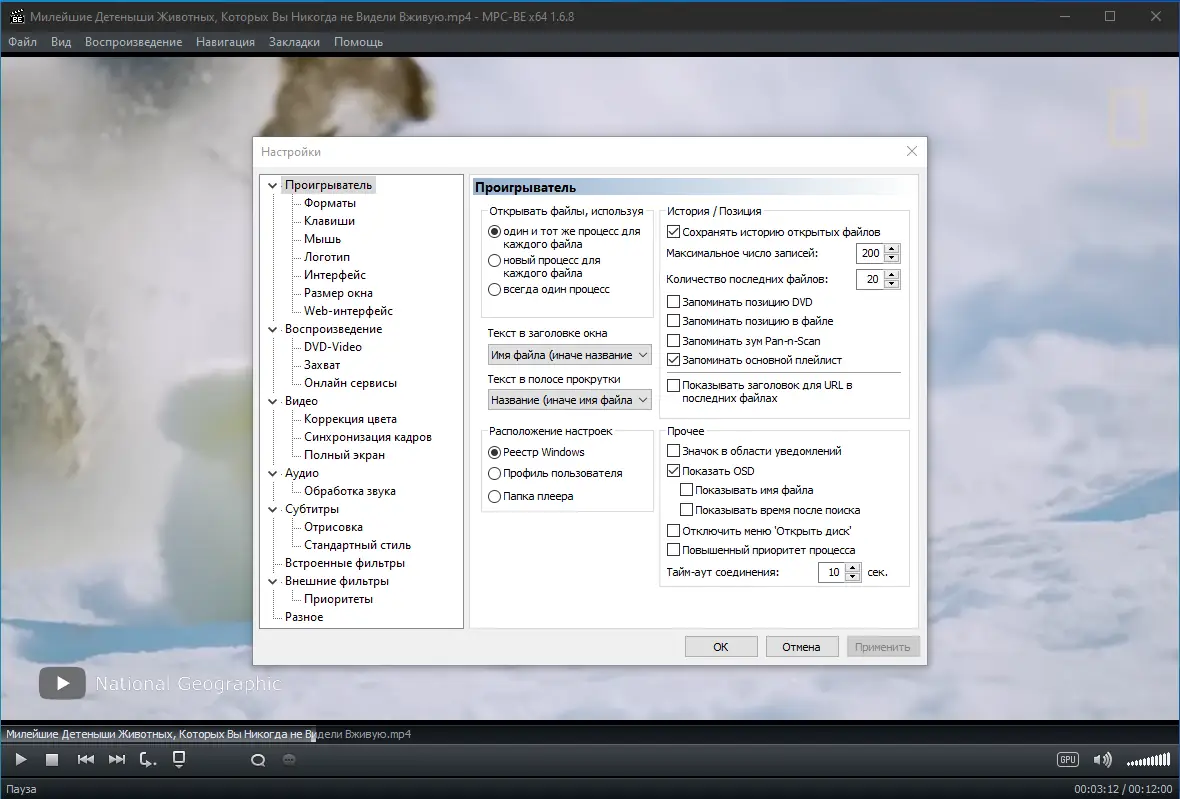This screenshot has width=1180, height=799.
Task: Select Встроенные фильтры in settings tree
Action: pyautogui.click(x=345, y=564)
